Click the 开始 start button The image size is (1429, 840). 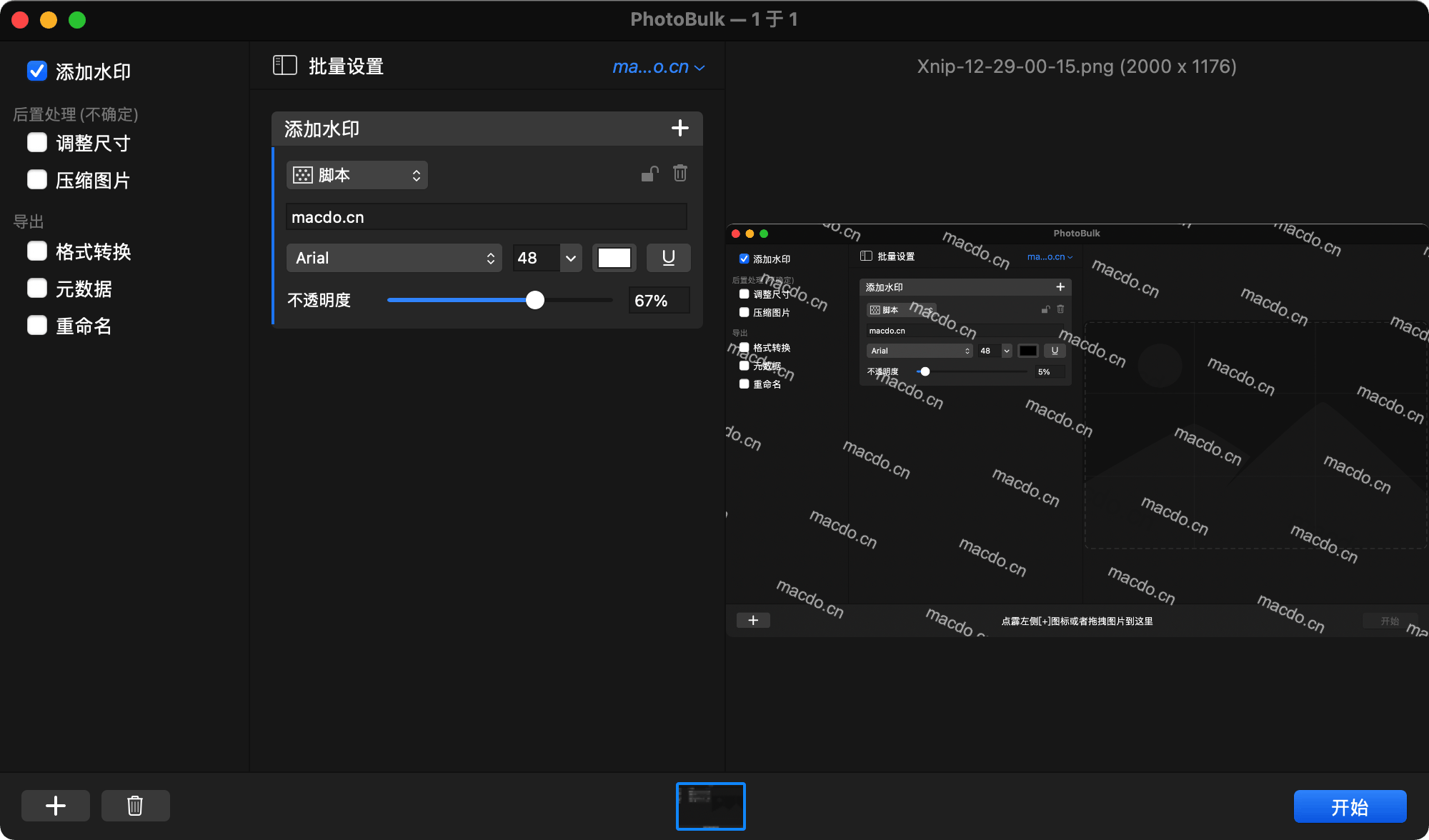1350,806
